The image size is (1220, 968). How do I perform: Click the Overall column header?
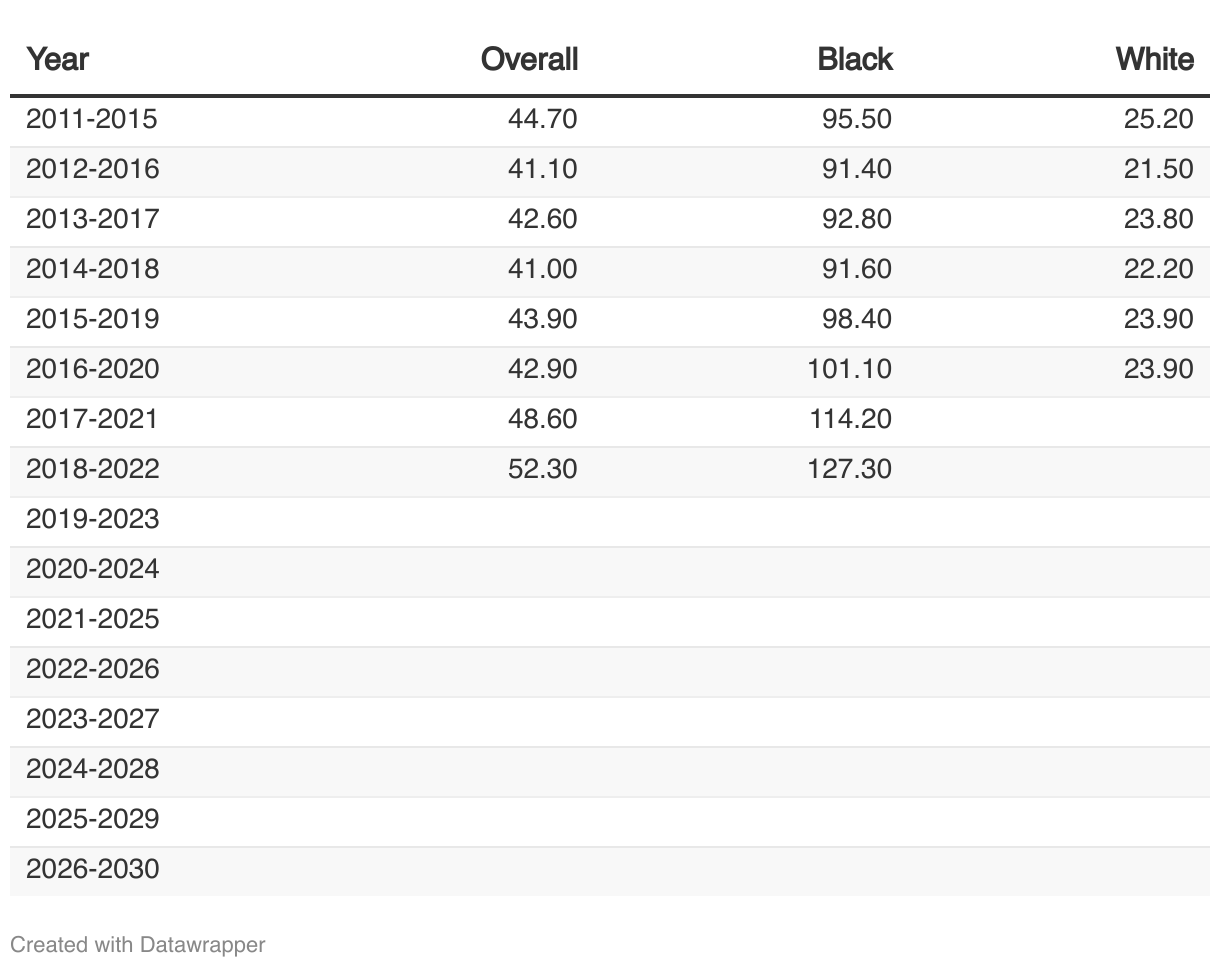[529, 59]
